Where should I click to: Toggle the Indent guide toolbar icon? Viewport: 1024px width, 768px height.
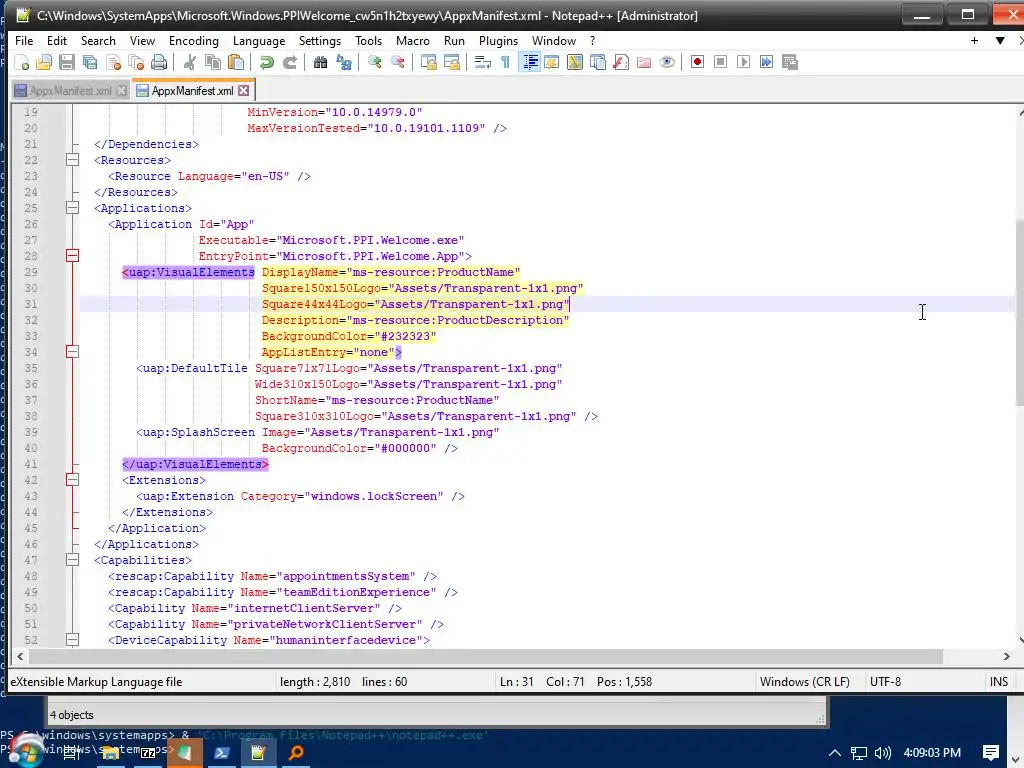(530, 62)
